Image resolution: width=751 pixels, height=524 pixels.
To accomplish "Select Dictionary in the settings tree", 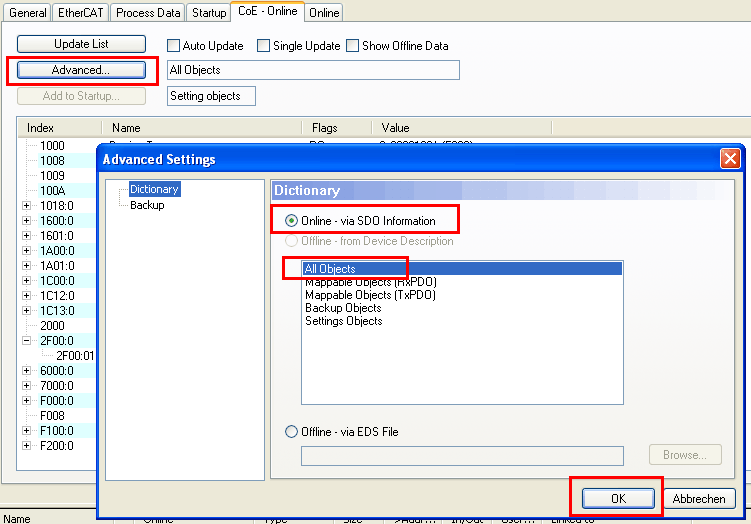I will (154, 189).
